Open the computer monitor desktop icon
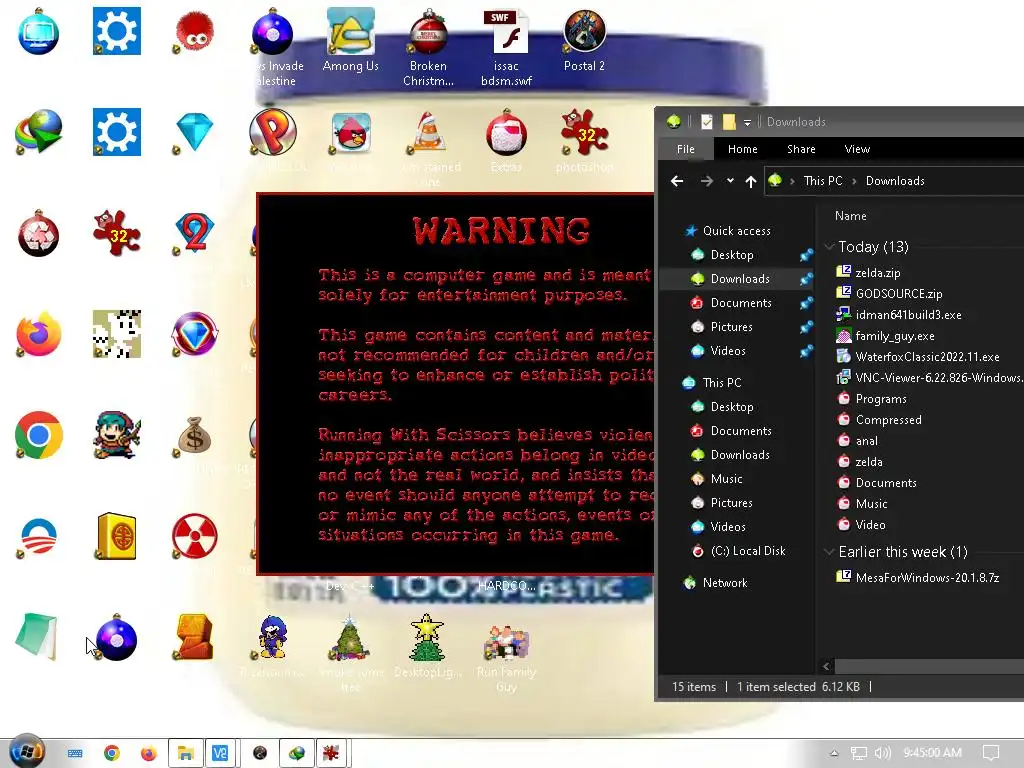Image resolution: width=1024 pixels, height=768 pixels. [x=39, y=31]
